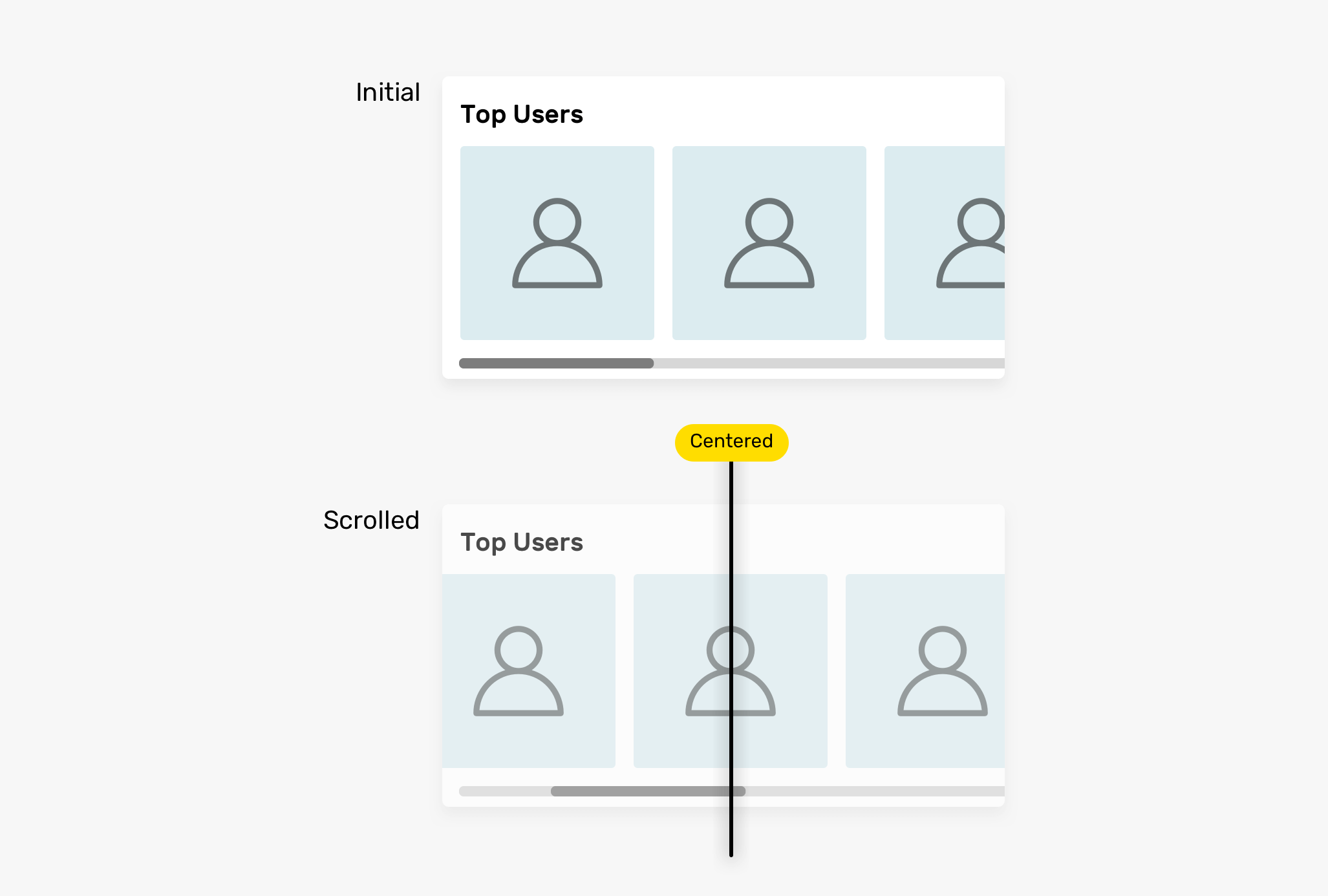Select the first user avatar in Initial panel
The image size is (1328, 896).
[x=557, y=243]
